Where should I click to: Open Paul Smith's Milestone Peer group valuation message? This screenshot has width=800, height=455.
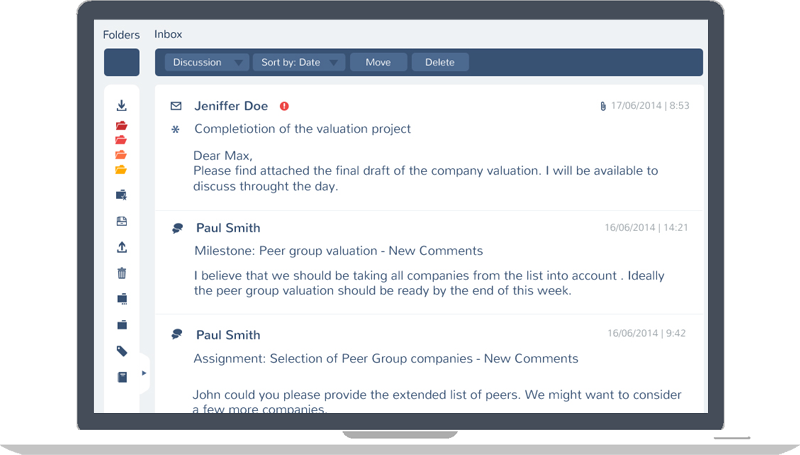click(x=338, y=250)
